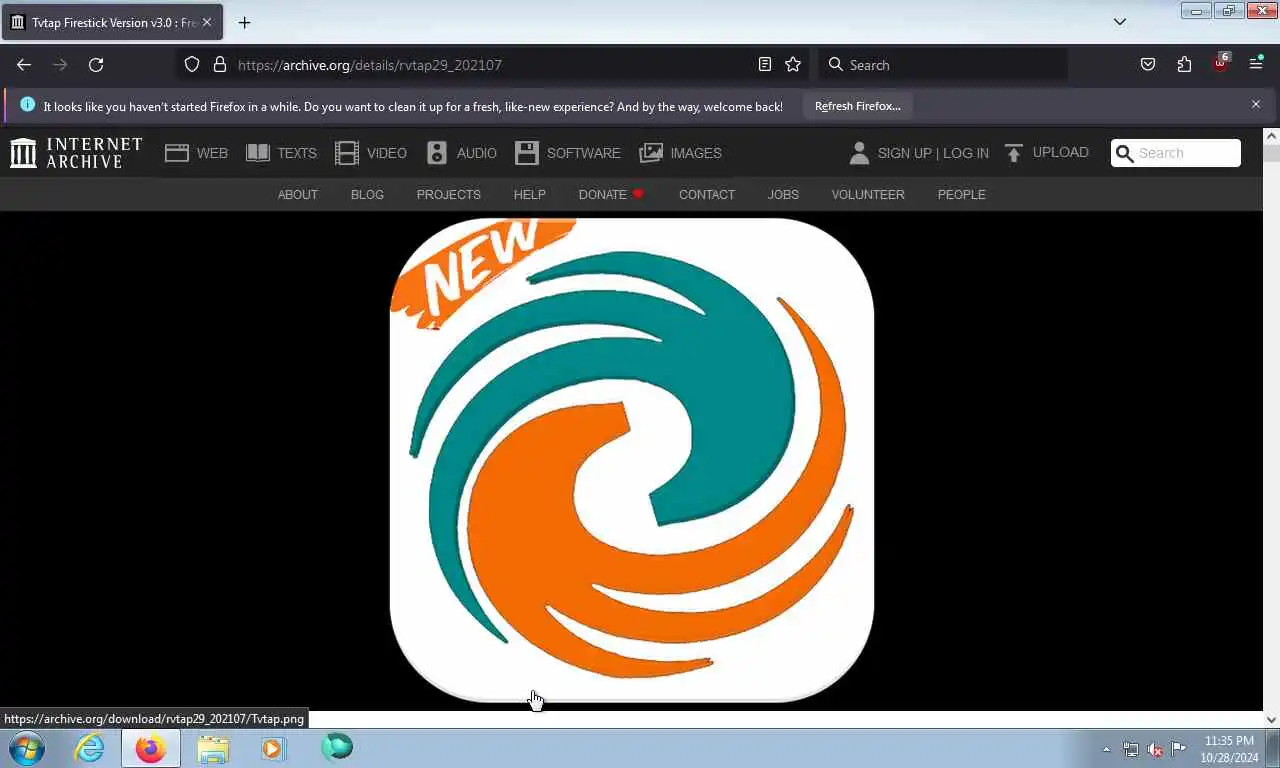Open the Software floppy disk icon

click(527, 153)
